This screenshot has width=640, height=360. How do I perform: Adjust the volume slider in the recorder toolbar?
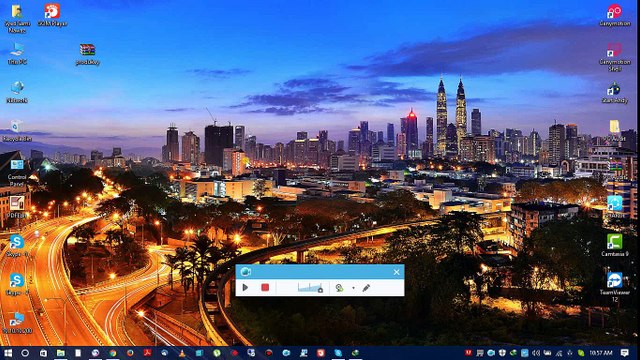[x=311, y=288]
